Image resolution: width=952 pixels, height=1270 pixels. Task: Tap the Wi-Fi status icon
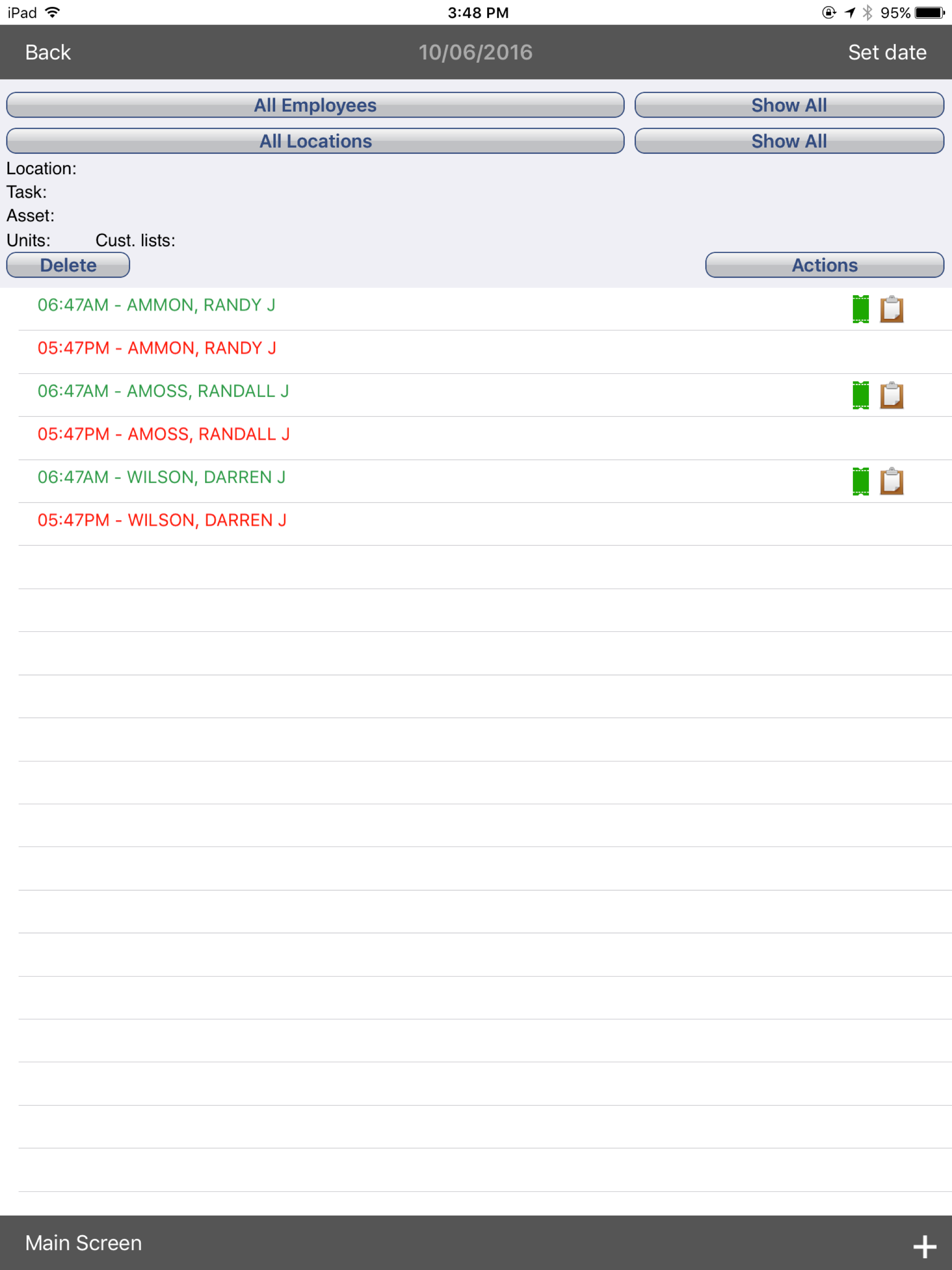52,12
